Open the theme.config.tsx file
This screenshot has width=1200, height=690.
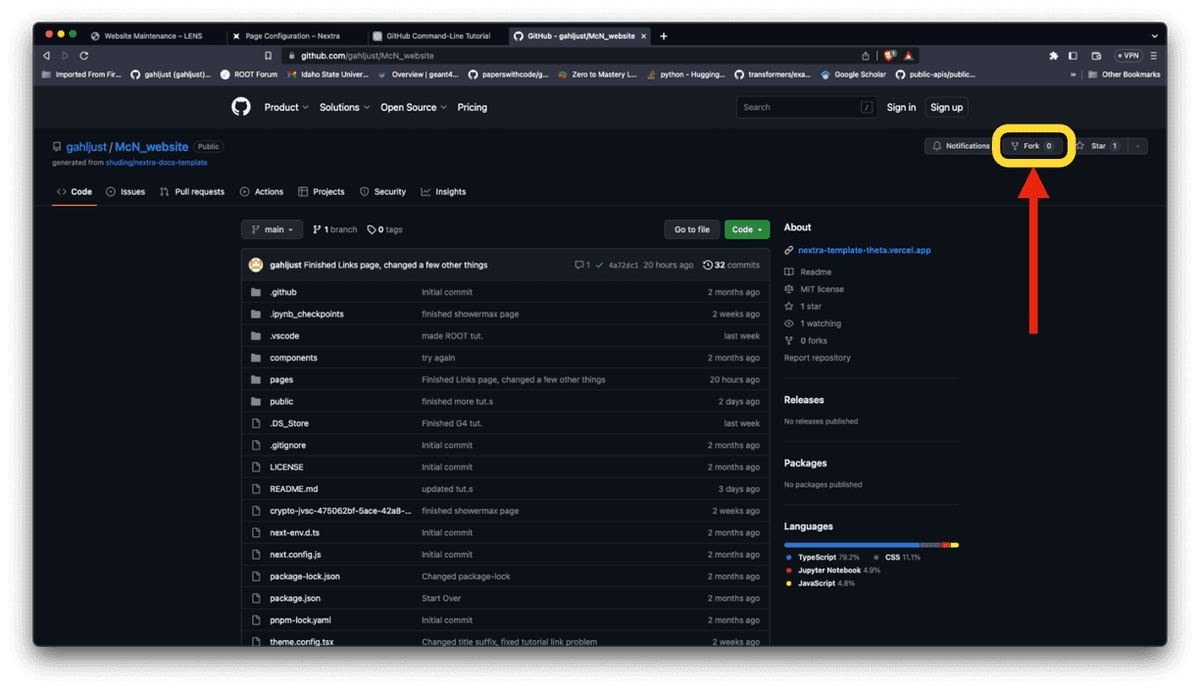[x=302, y=642]
